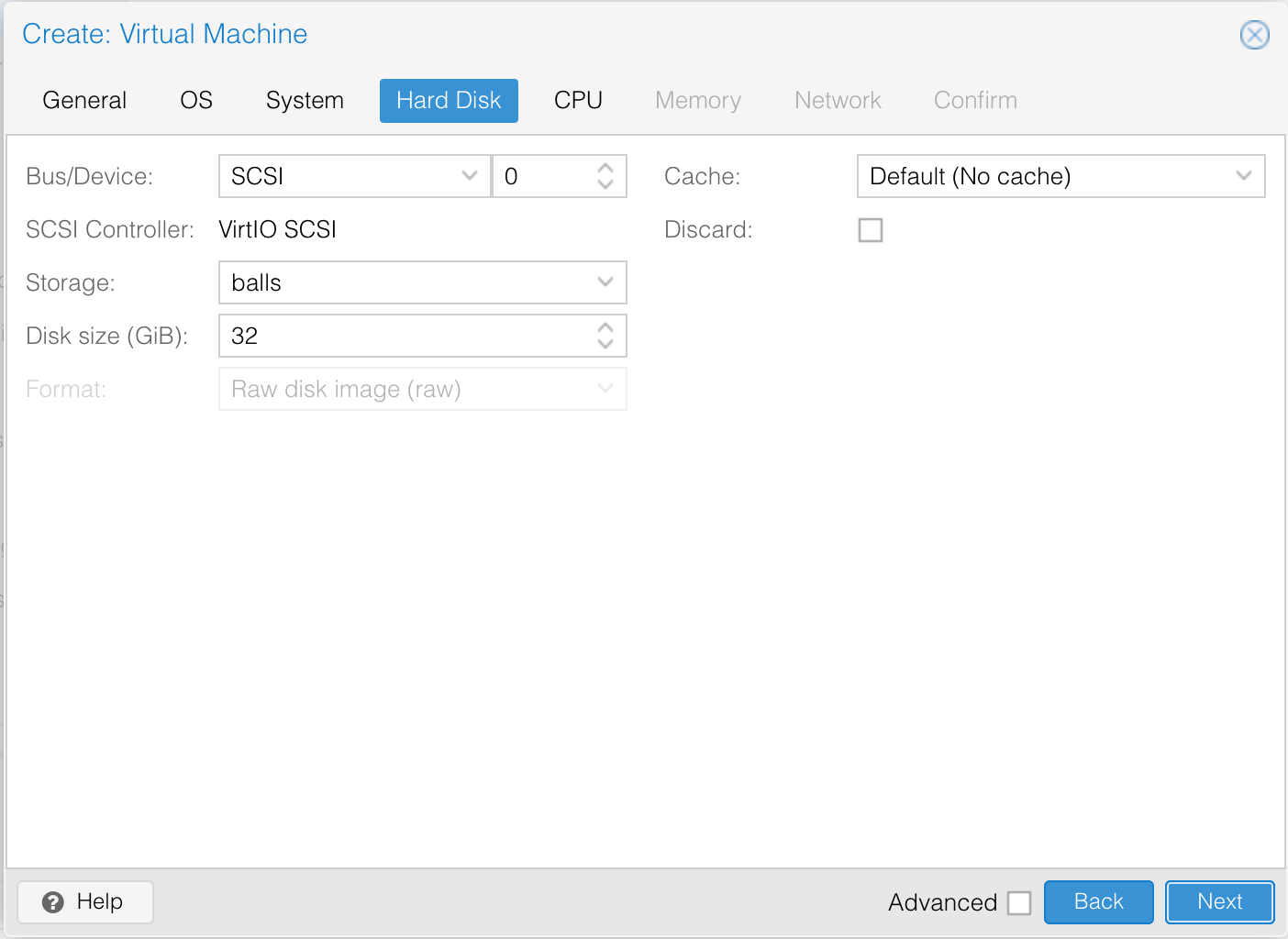Click the down arrow on Disk size spinner

coord(605,344)
